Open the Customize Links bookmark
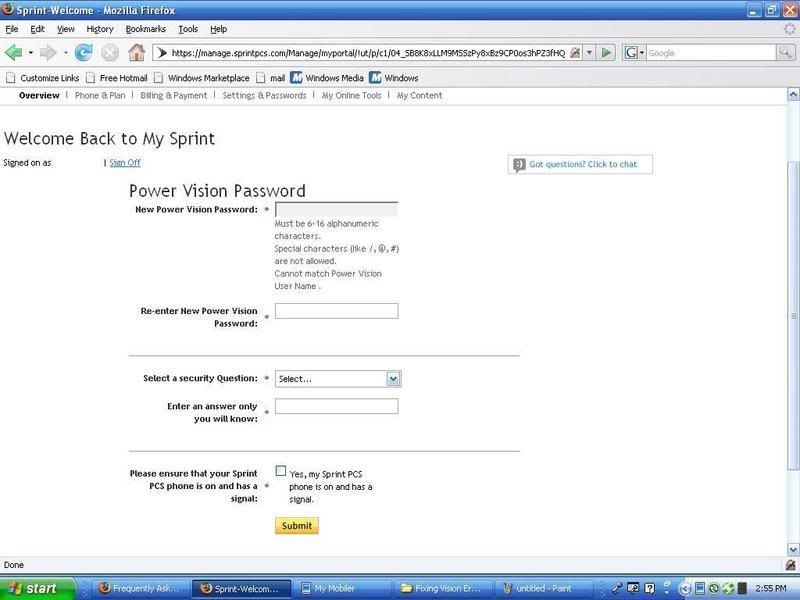Viewport: 800px width, 600px height. click(43, 78)
